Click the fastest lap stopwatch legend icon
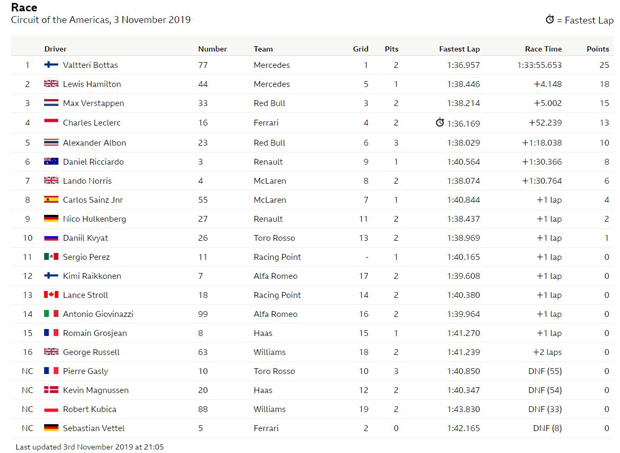Screen dimensions: 620x453 pyautogui.click(x=549, y=20)
